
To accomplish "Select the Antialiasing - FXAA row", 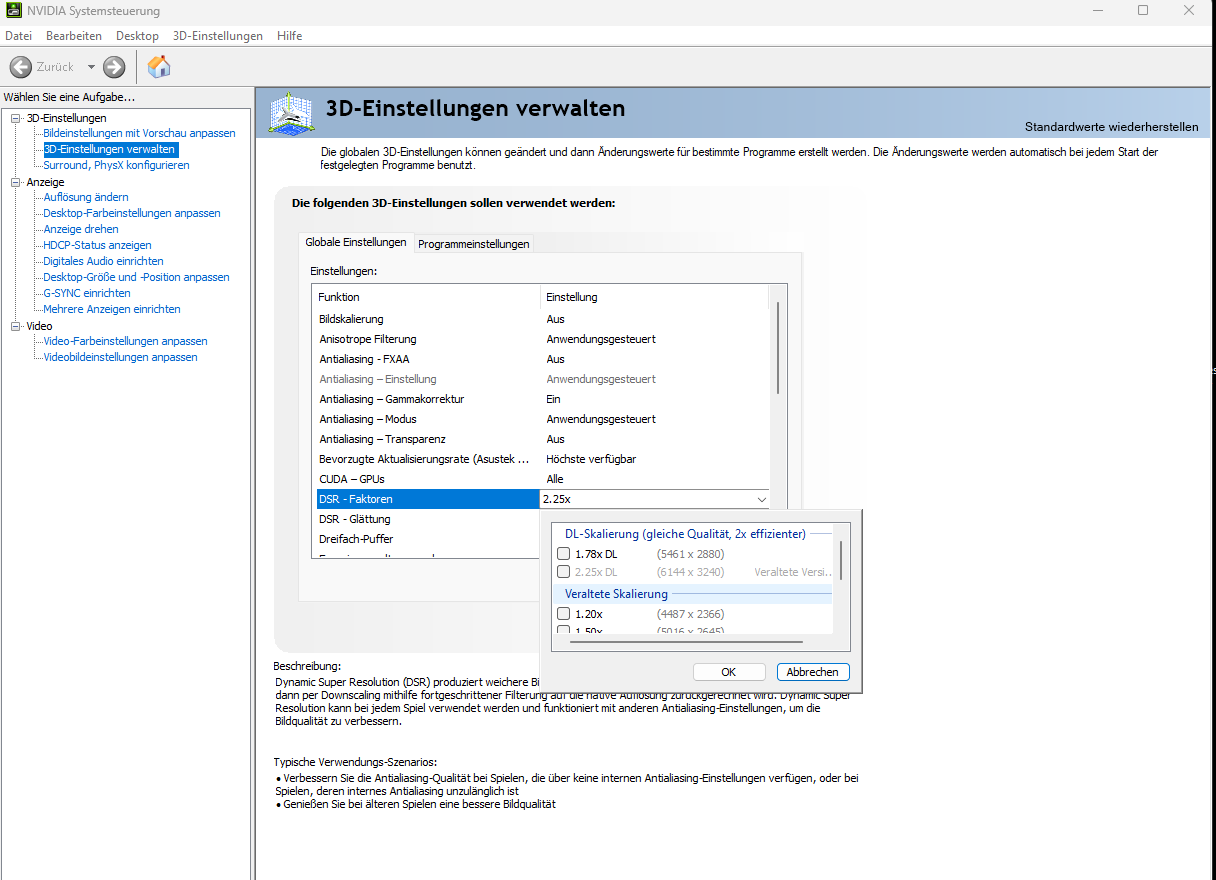I will click(543, 359).
